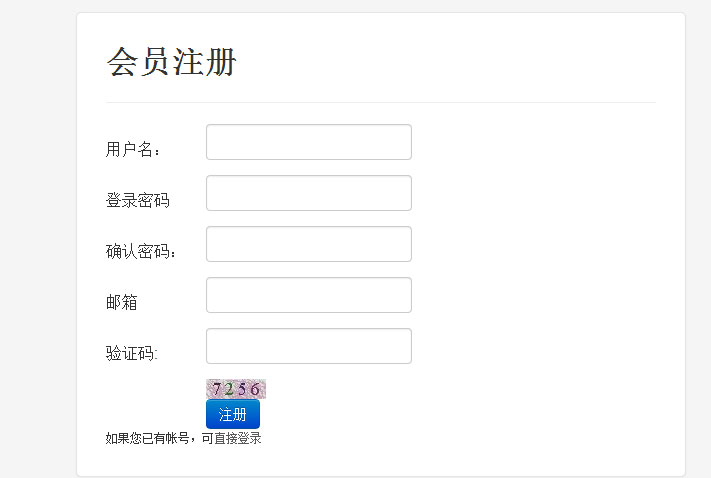Click digit 6 in the captcha image
The image size is (711, 478).
255,389
